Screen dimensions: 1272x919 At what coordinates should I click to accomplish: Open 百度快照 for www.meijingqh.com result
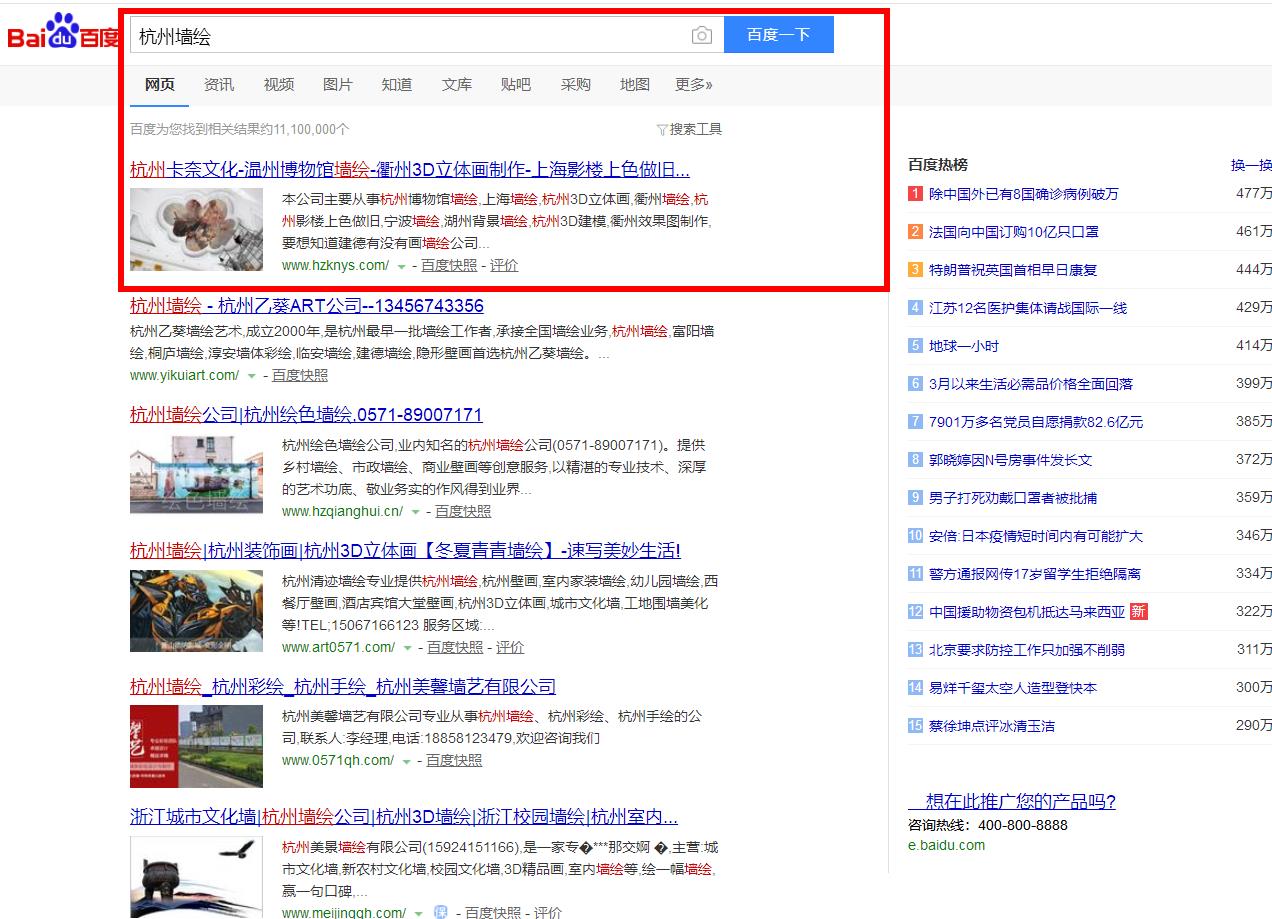click(493, 913)
